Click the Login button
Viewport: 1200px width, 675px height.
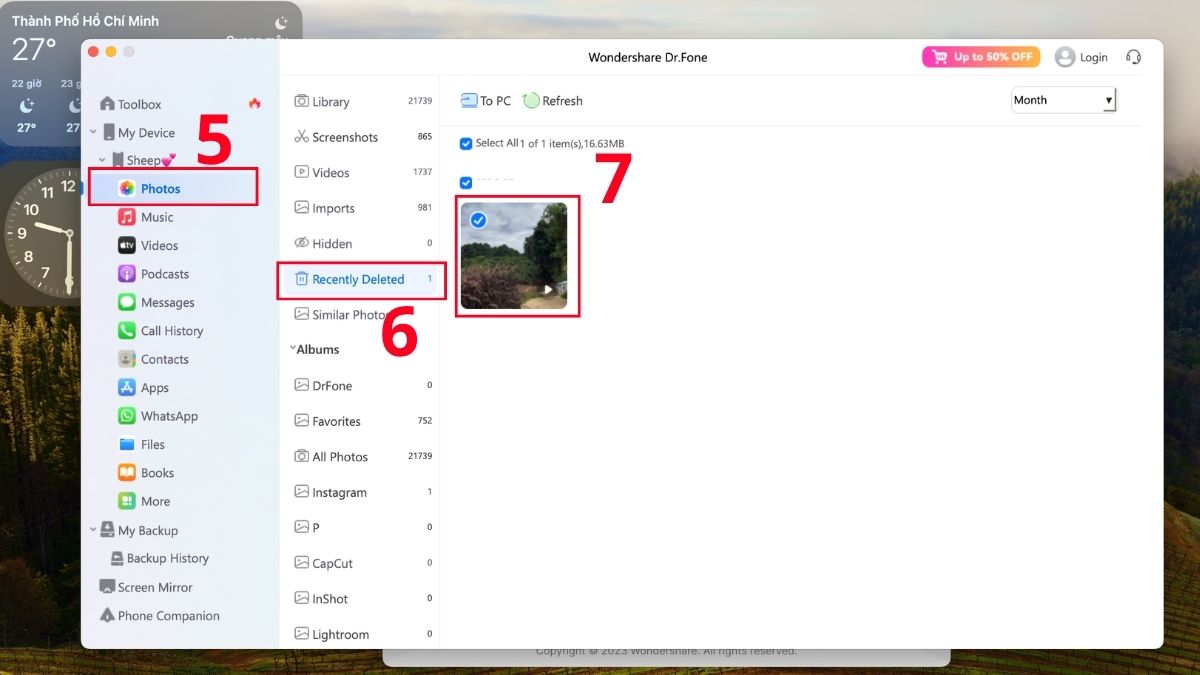[1081, 57]
